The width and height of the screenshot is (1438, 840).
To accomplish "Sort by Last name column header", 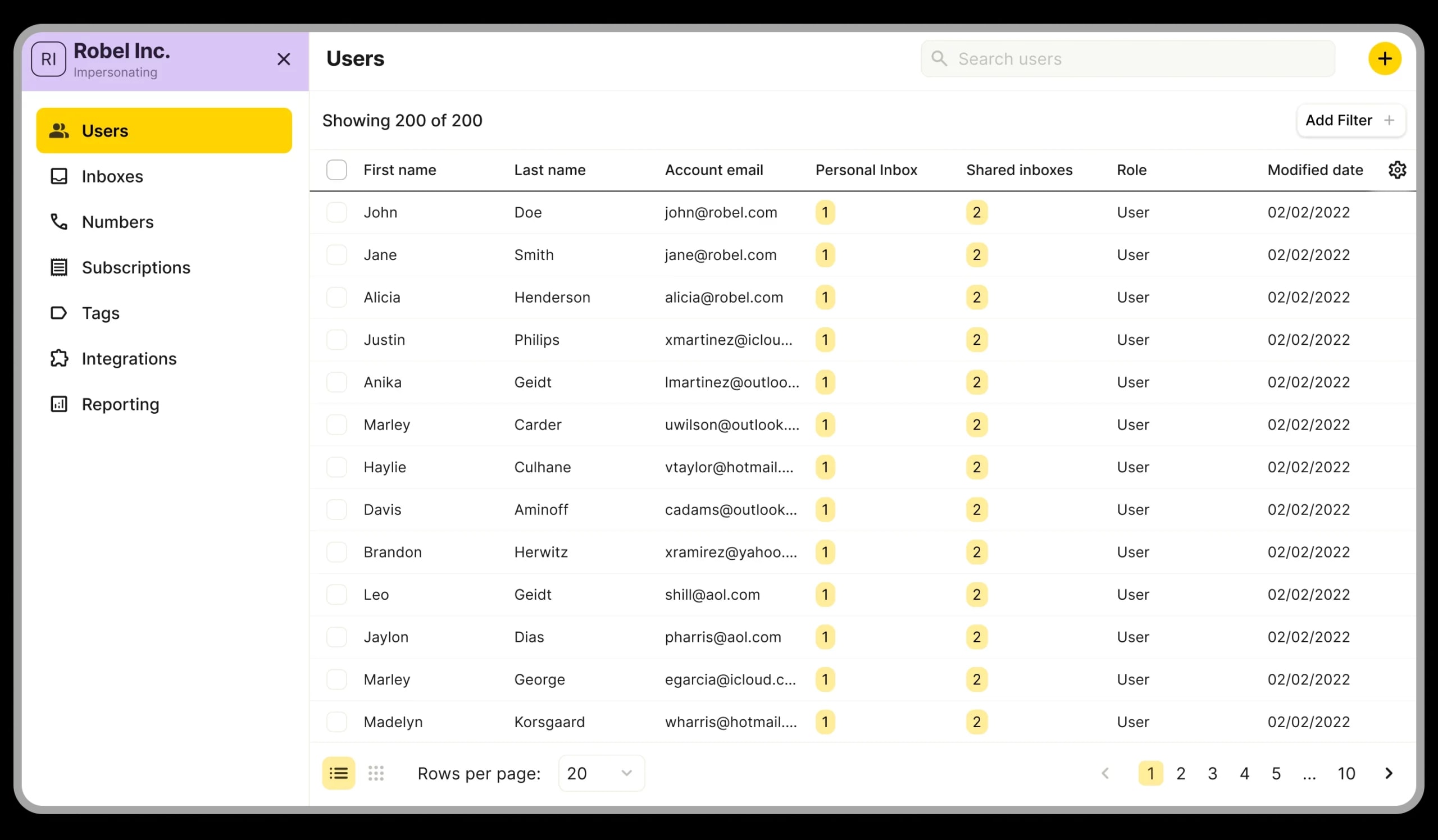I will pos(549,170).
